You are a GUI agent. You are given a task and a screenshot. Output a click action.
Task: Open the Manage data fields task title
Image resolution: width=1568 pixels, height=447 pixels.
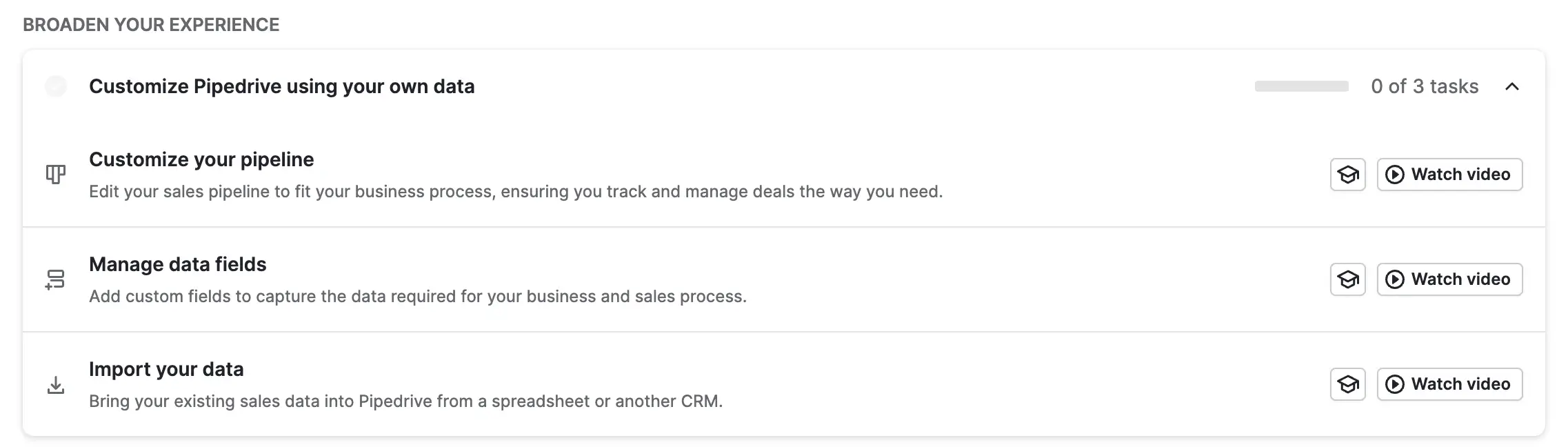tap(177, 264)
